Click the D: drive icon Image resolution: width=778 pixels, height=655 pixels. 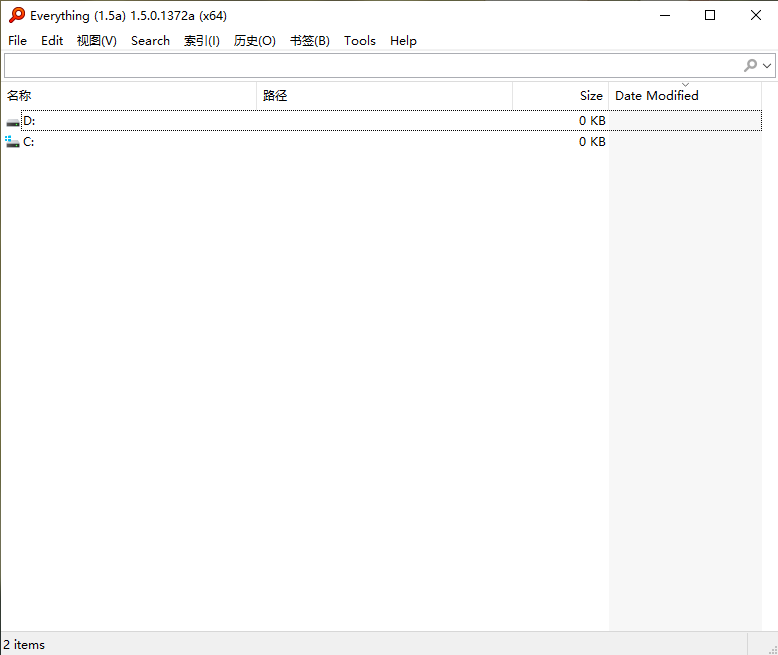[13, 122]
